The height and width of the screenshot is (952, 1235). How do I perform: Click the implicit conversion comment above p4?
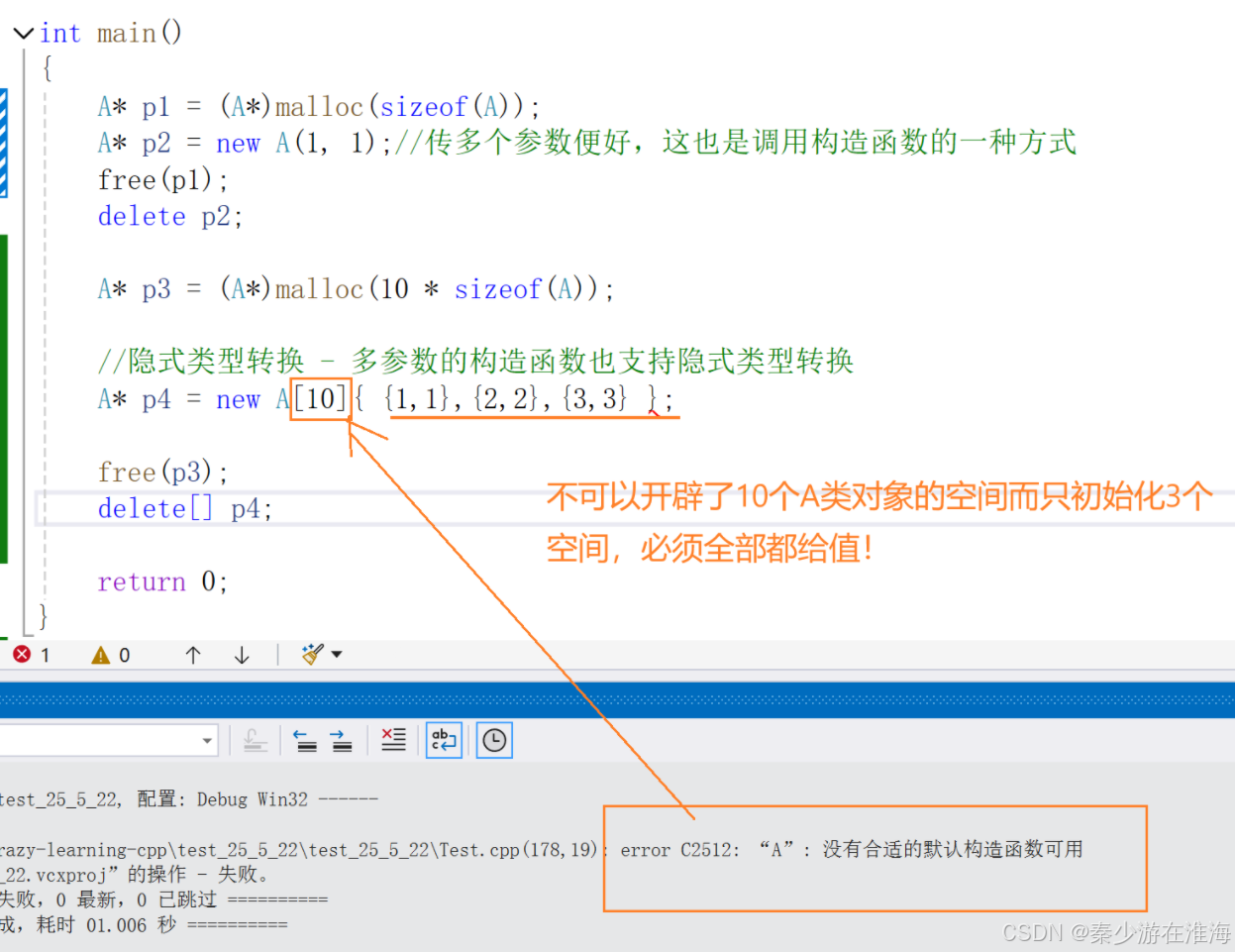[x=475, y=361]
